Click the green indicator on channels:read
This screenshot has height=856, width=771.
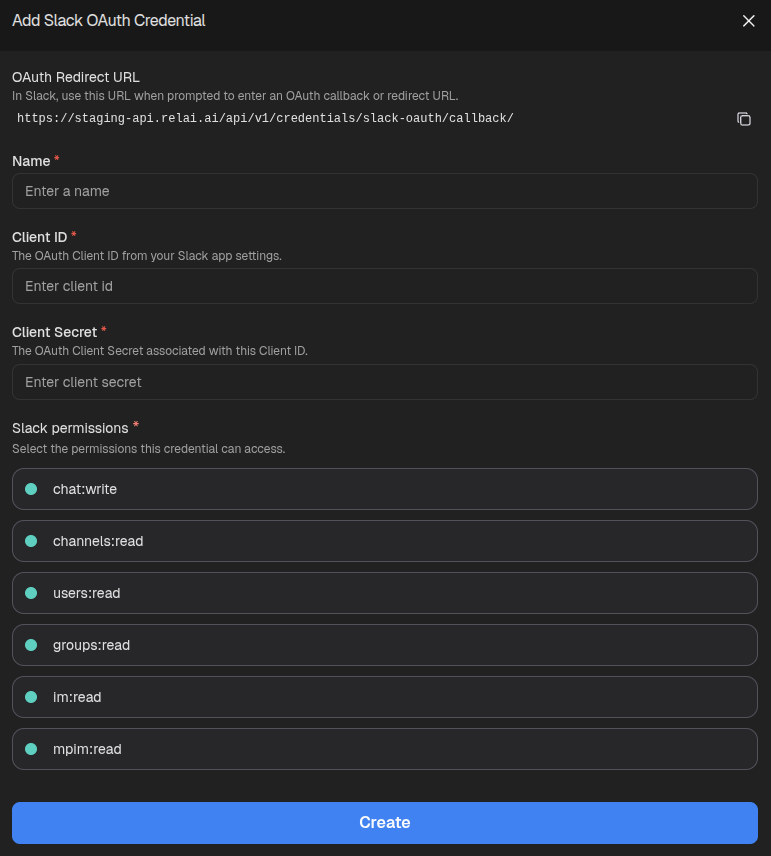point(30,541)
